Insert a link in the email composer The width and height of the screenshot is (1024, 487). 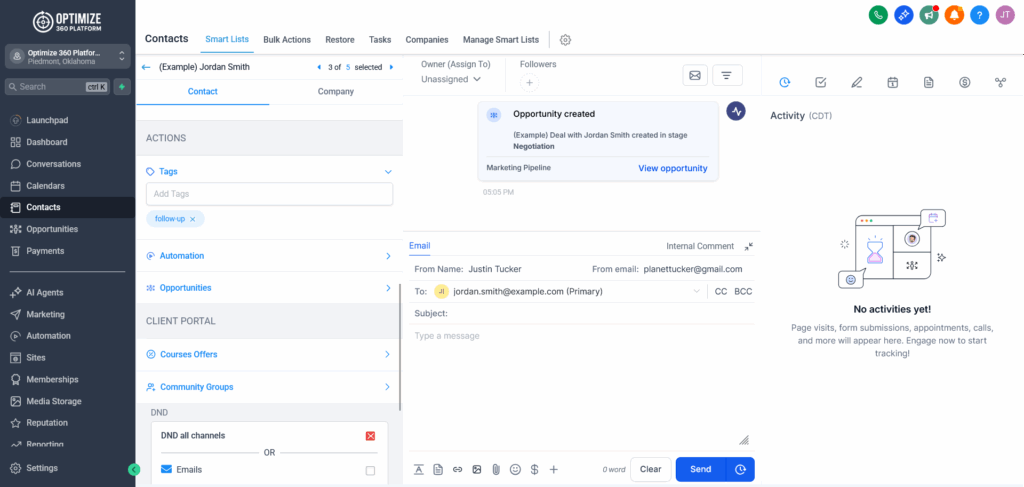click(x=457, y=469)
